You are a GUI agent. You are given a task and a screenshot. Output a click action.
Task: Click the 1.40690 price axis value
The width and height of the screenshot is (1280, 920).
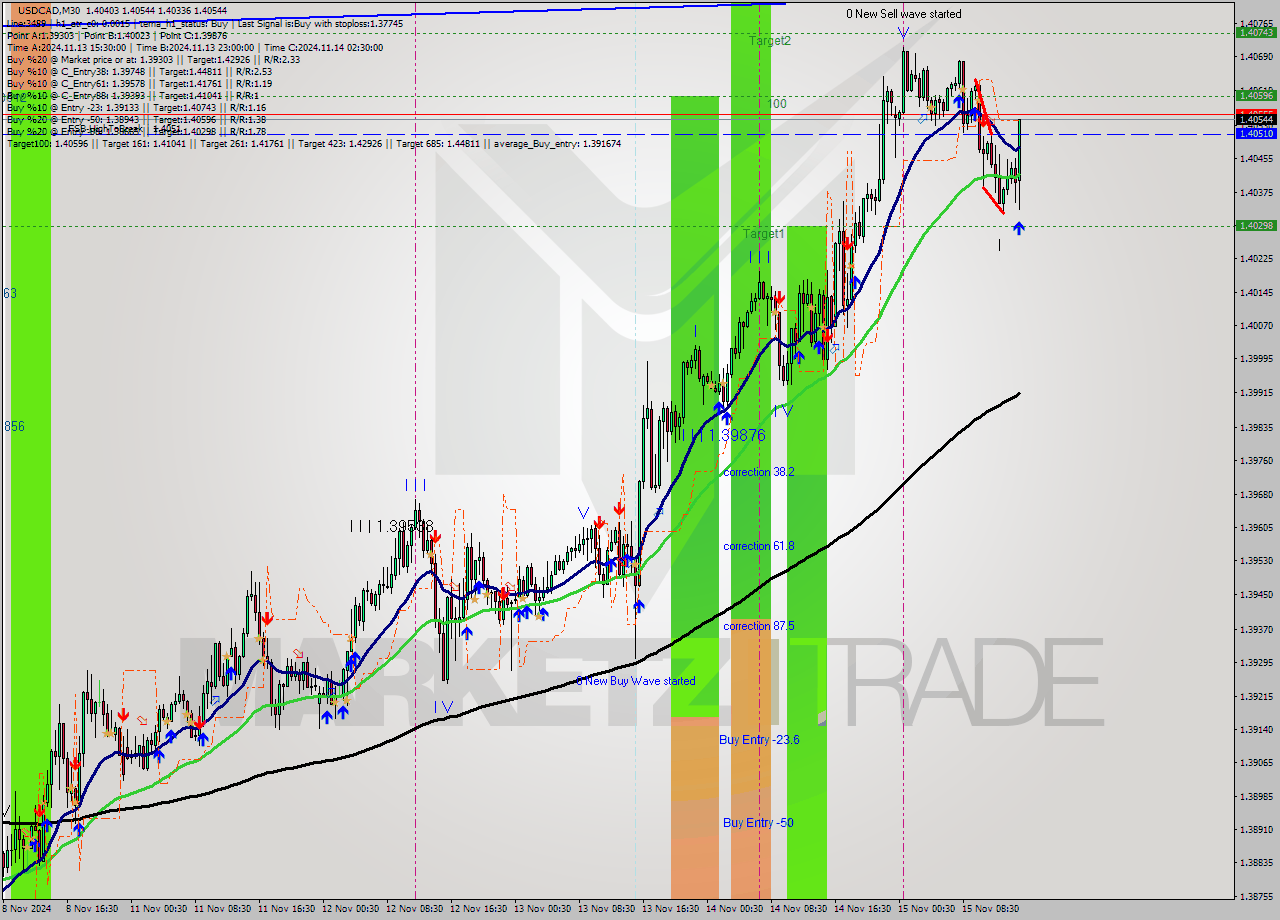click(x=1255, y=56)
